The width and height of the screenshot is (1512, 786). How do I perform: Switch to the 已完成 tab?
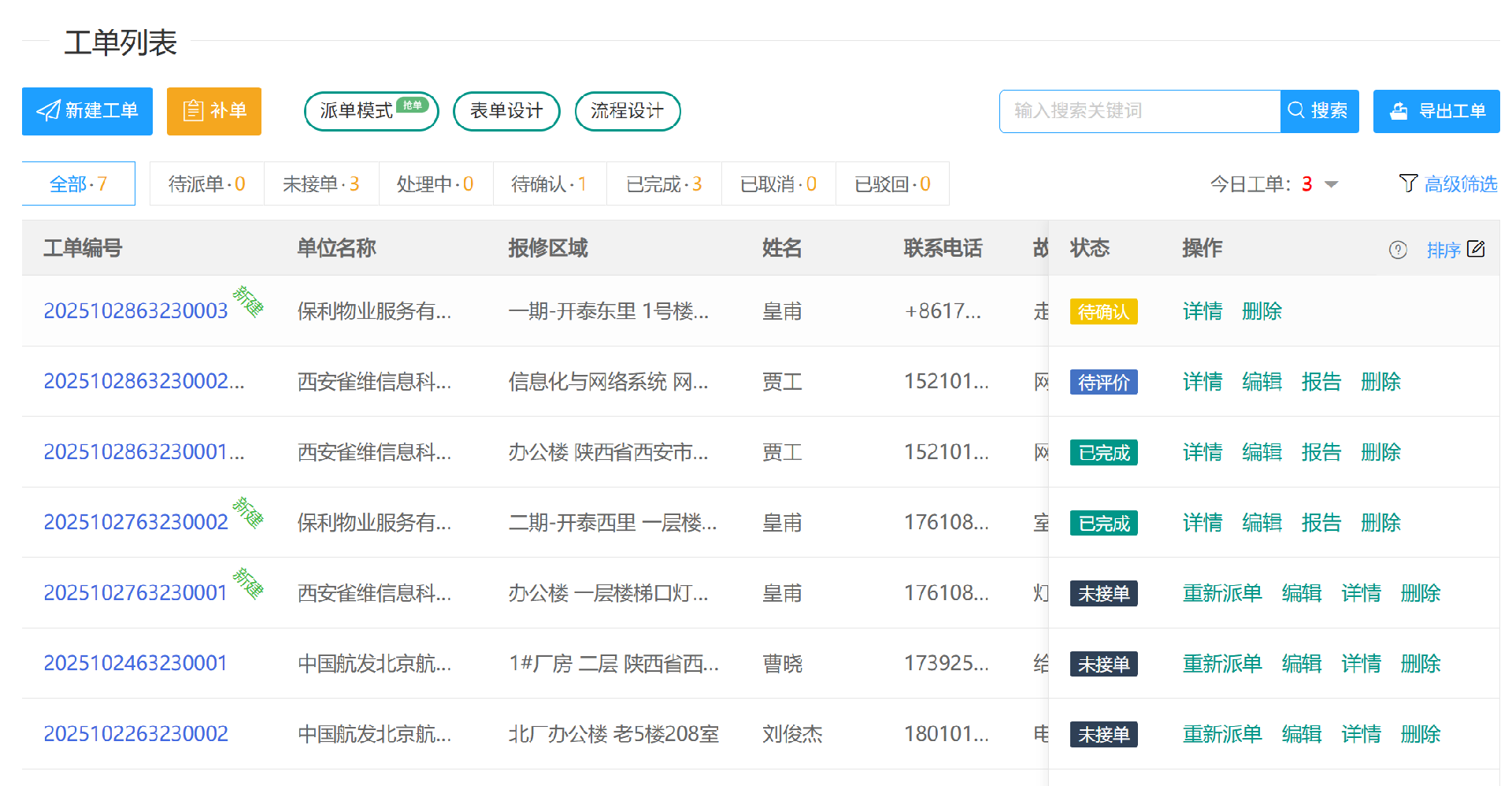pos(664,184)
